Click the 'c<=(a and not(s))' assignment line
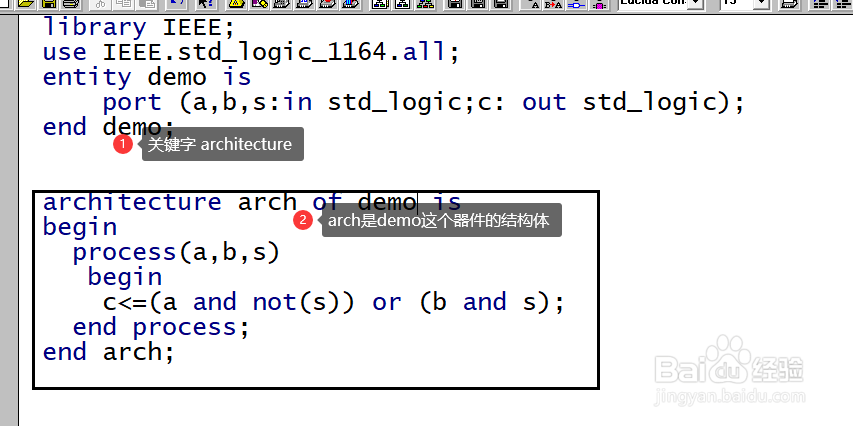 click(334, 302)
